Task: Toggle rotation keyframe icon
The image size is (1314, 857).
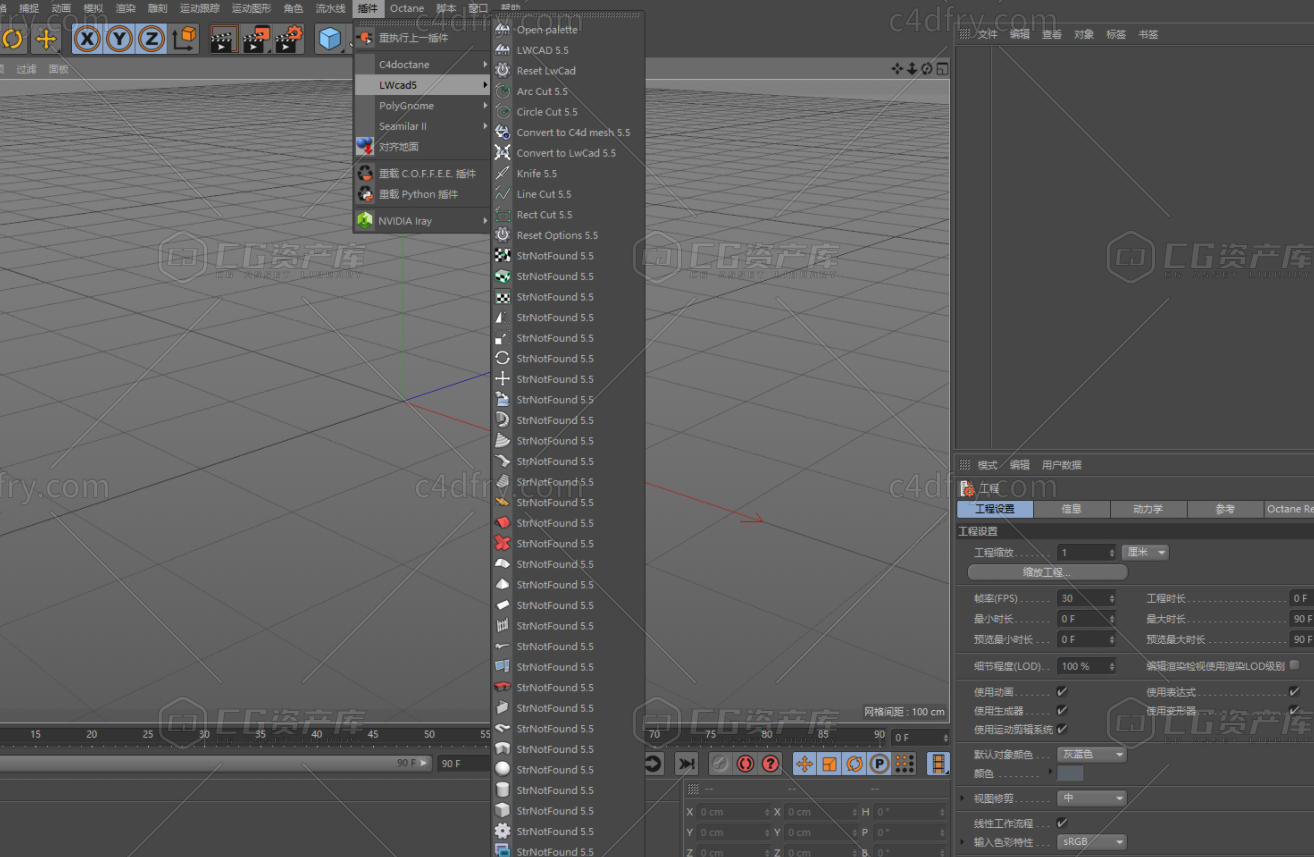Action: (x=854, y=764)
